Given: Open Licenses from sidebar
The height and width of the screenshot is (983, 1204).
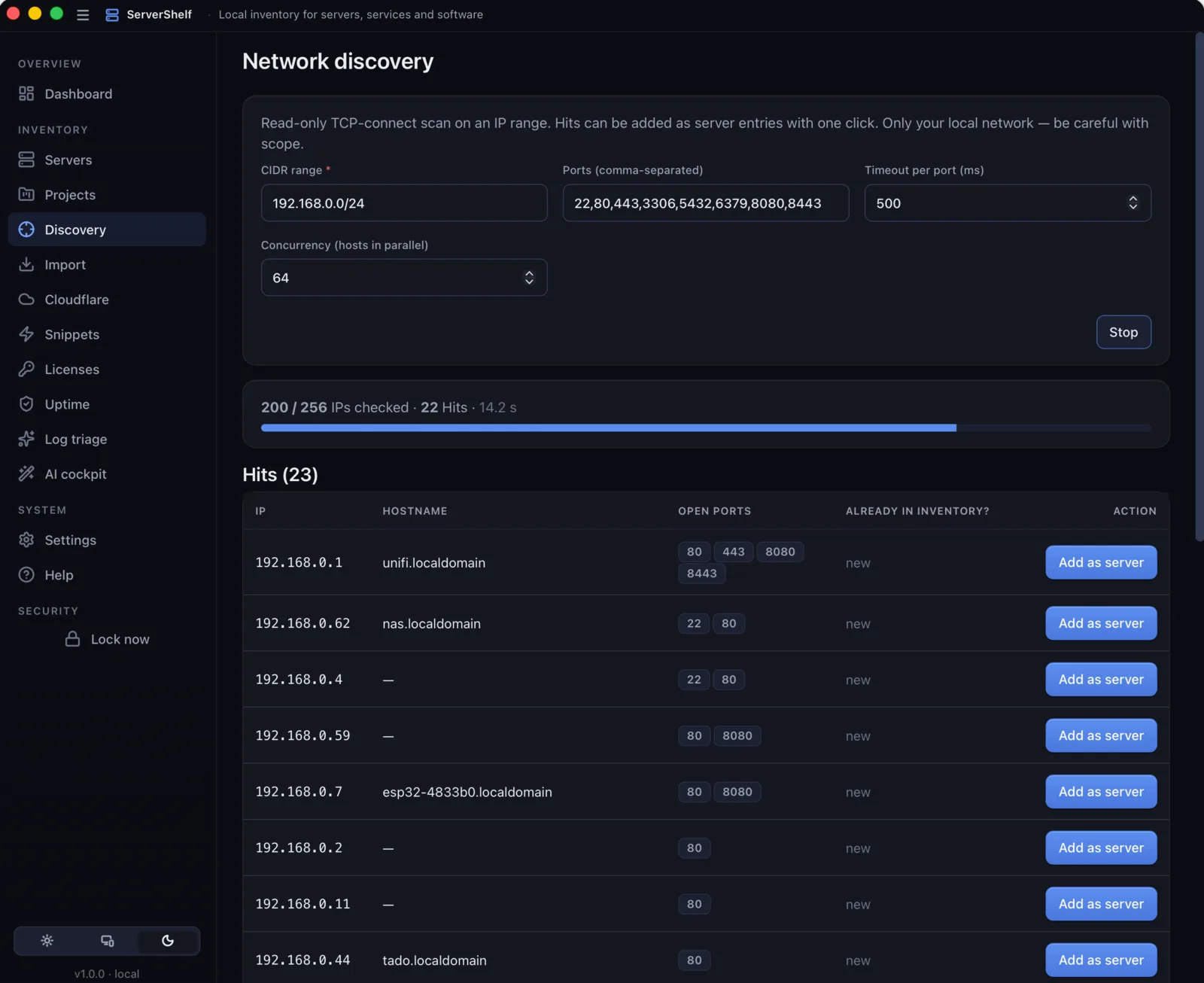Looking at the screenshot, I should 107,369.
